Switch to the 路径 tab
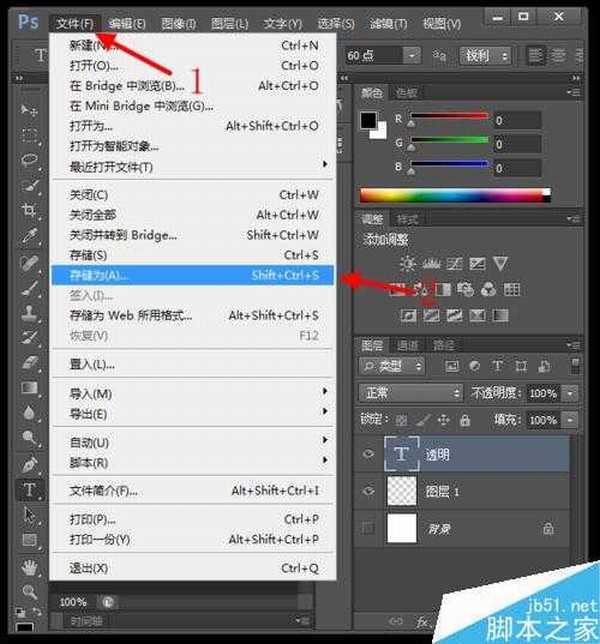600x644 pixels. [x=444, y=345]
